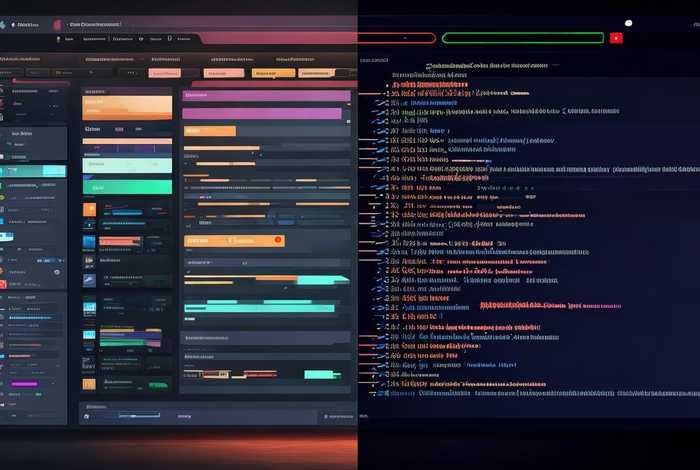Click the teal app icon in top-left corner

tap(3, 24)
